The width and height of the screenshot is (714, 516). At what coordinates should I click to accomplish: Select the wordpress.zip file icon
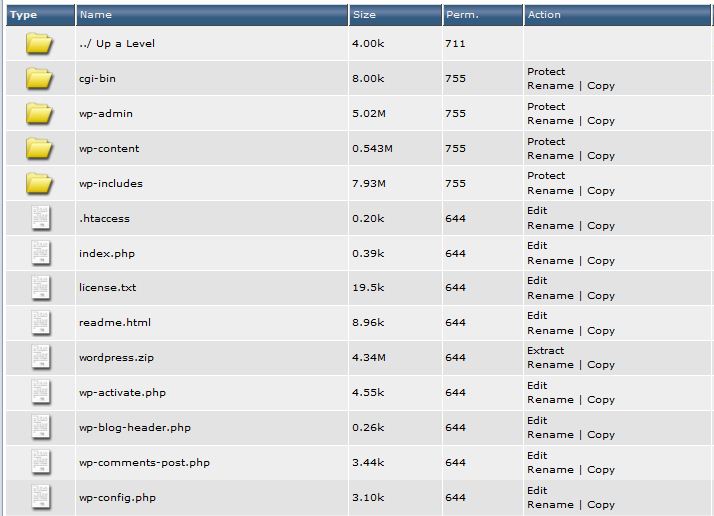[40, 357]
